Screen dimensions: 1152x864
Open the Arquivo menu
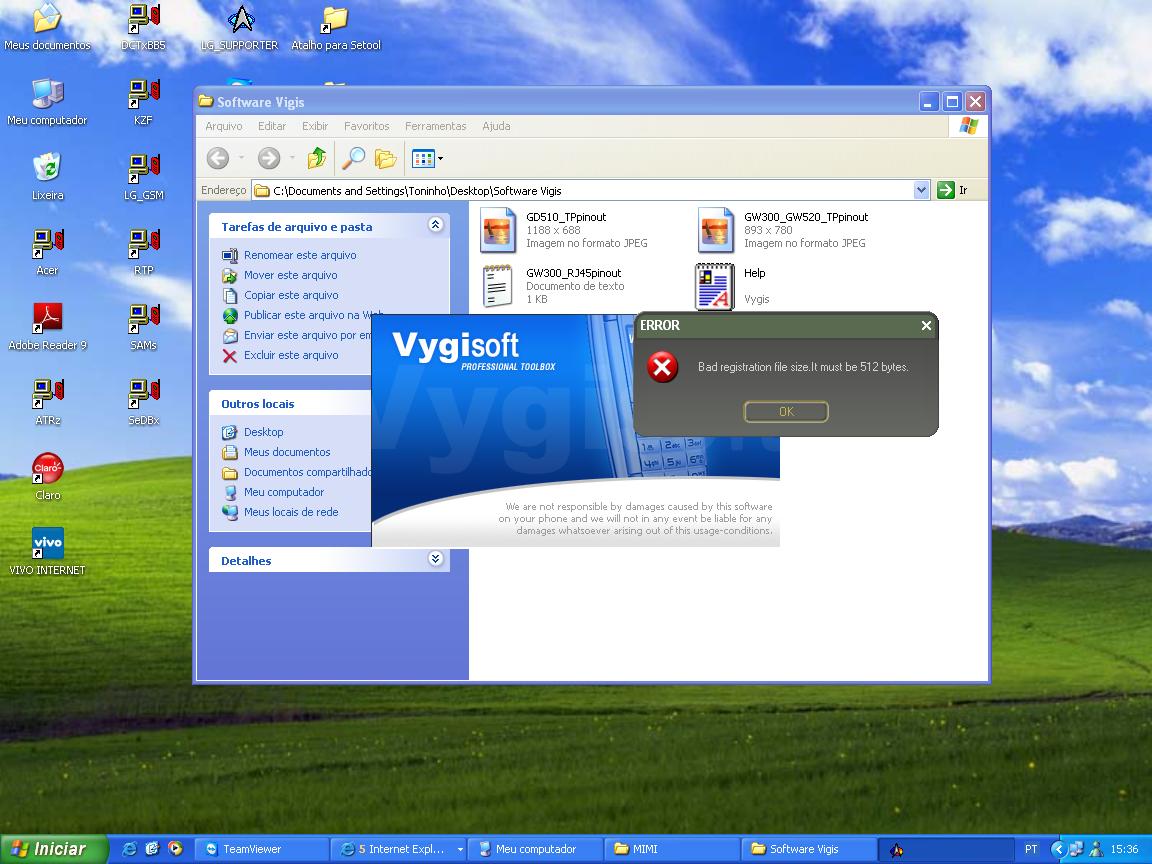coord(223,126)
